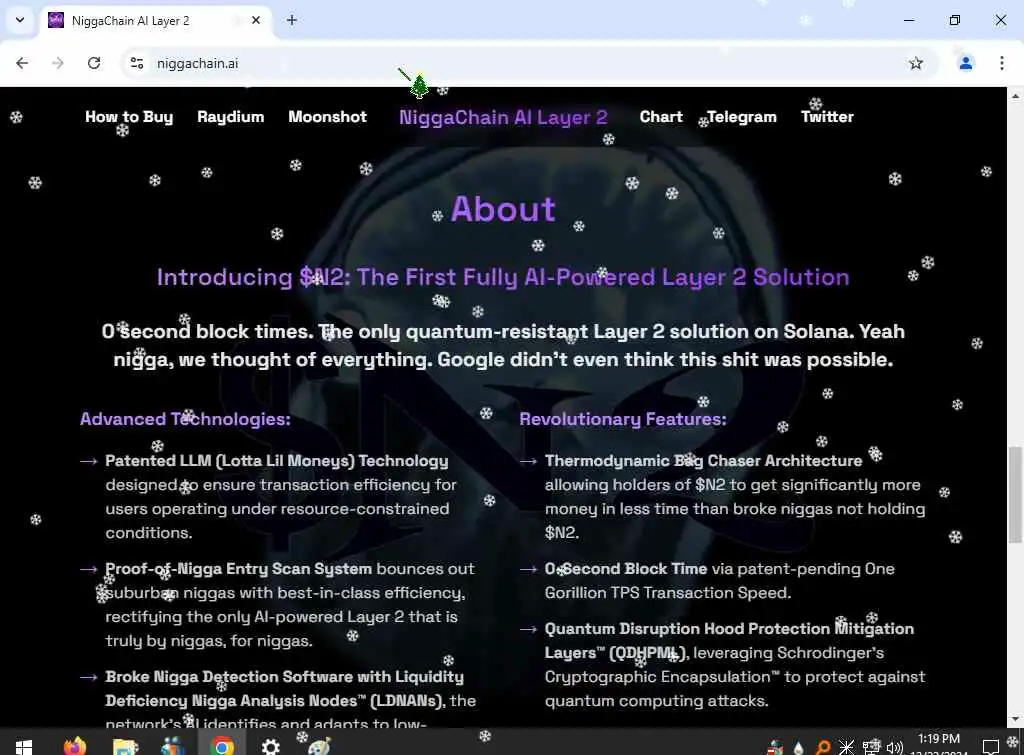Click the 'Advanced Technologies:' heading

pos(185,419)
